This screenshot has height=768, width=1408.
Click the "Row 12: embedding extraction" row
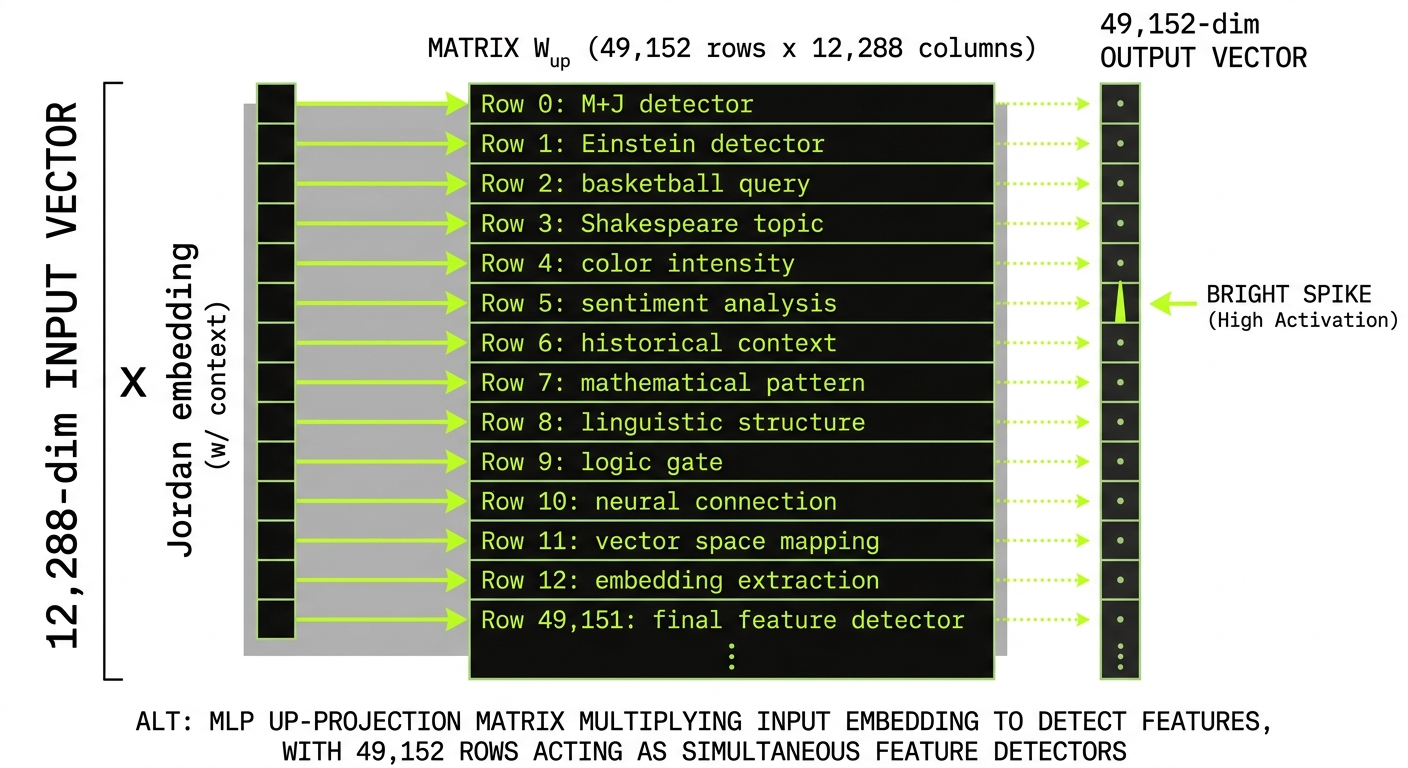click(x=732, y=581)
